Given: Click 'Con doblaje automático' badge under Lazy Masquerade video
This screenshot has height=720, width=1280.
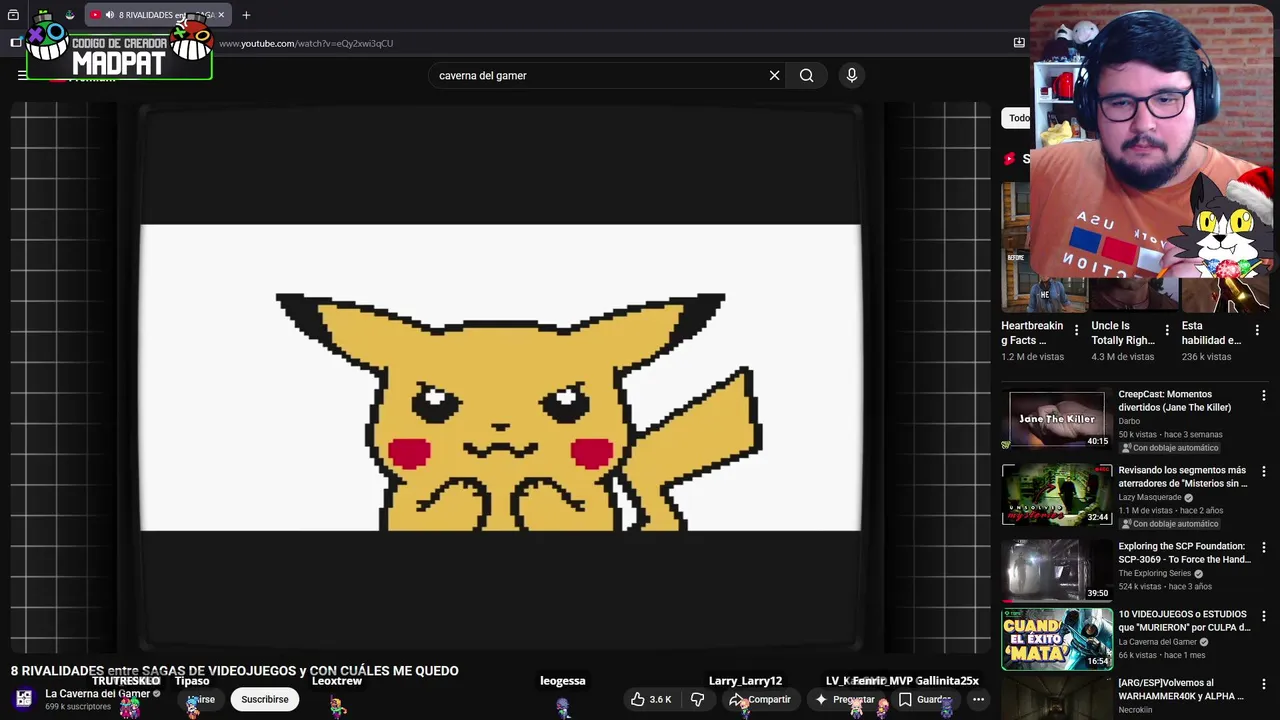Looking at the screenshot, I should [x=1169, y=524].
